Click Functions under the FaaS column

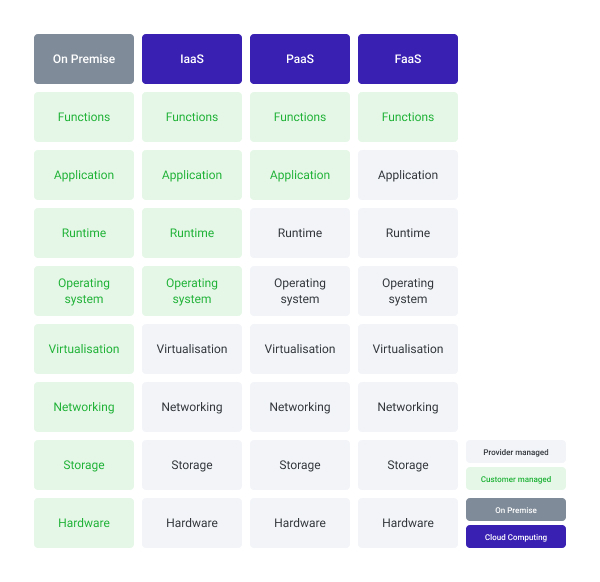click(408, 117)
